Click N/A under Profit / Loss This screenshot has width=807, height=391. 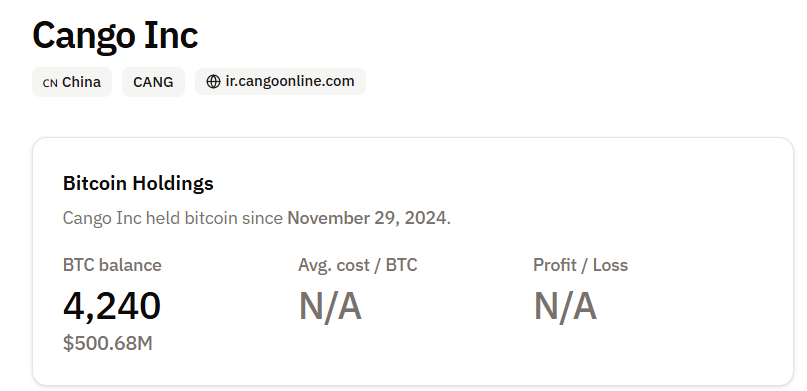tap(565, 306)
